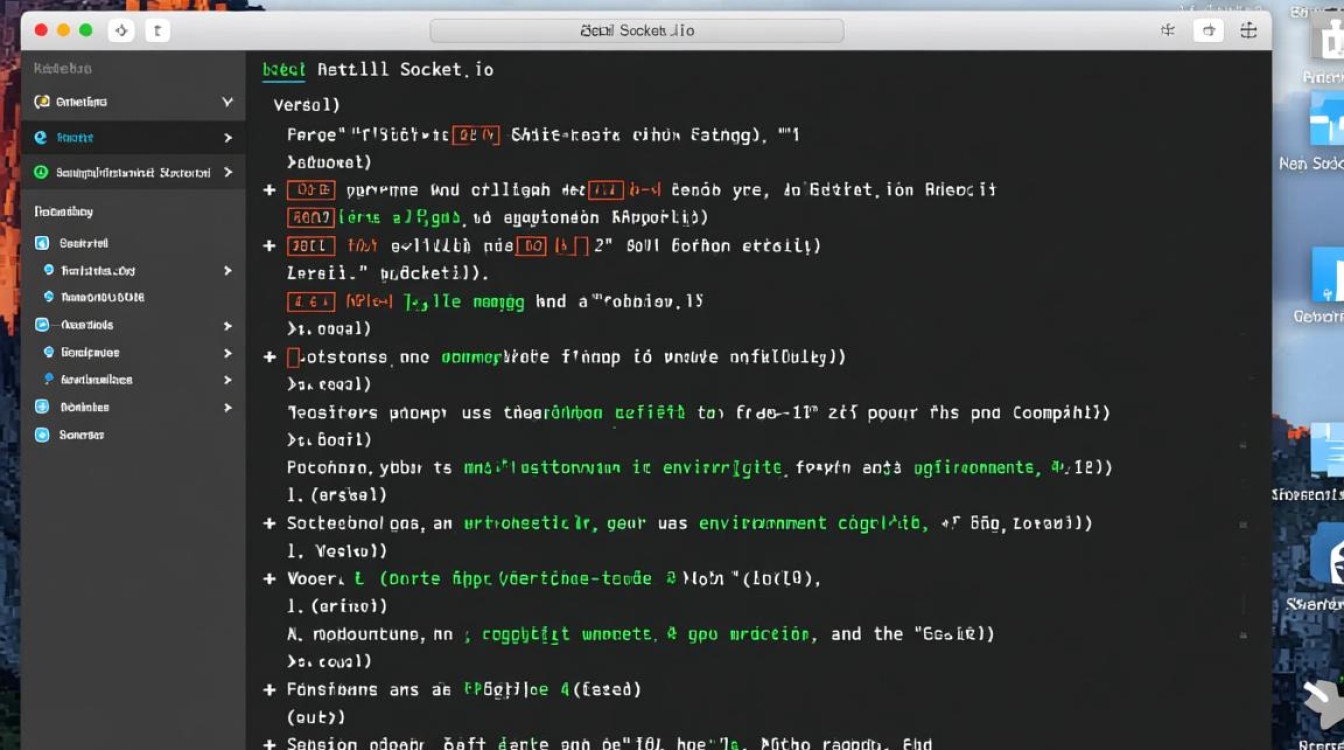Expand the first line marked with a plus sign
Viewport: 1344px width, 750px height.
point(269,190)
